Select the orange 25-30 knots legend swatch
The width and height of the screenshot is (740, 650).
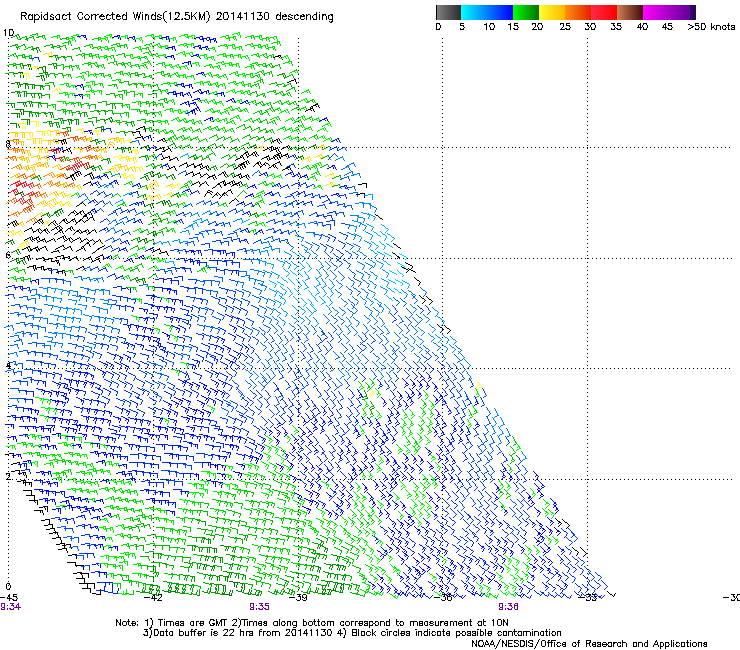(578, 12)
